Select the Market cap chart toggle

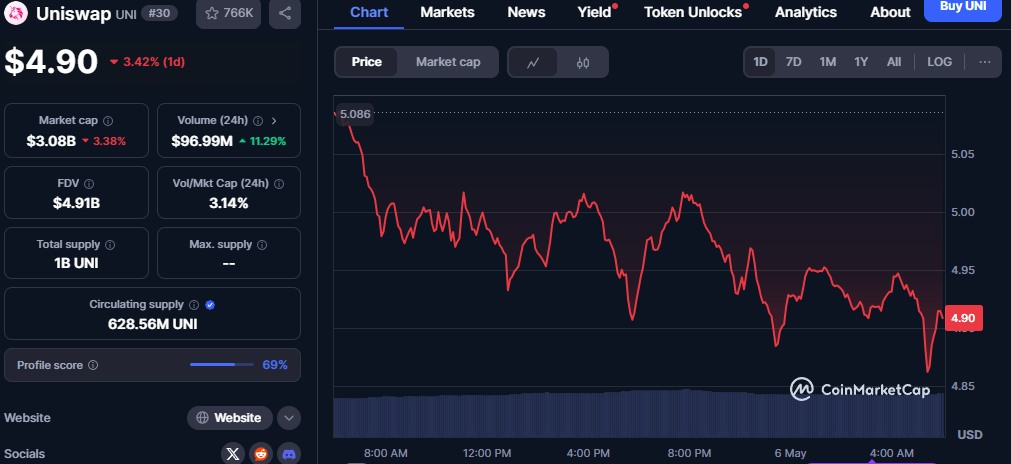click(448, 62)
